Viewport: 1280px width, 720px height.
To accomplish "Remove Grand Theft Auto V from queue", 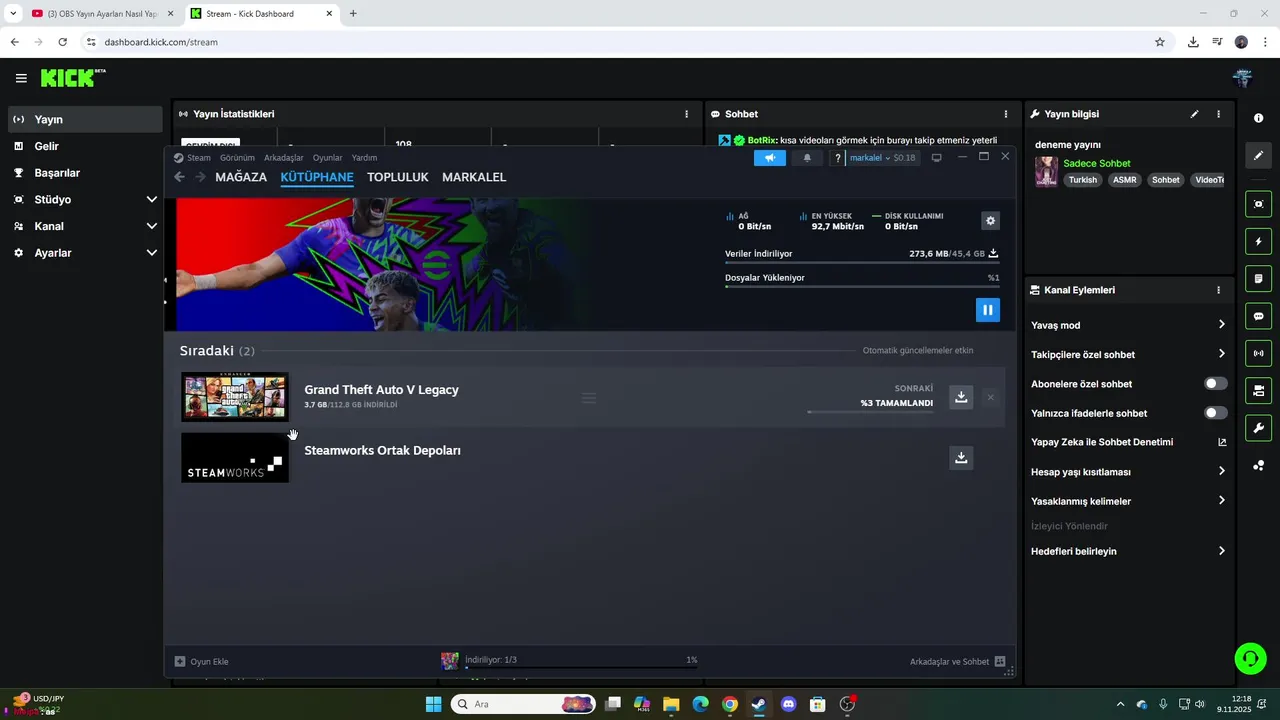I will (990, 397).
